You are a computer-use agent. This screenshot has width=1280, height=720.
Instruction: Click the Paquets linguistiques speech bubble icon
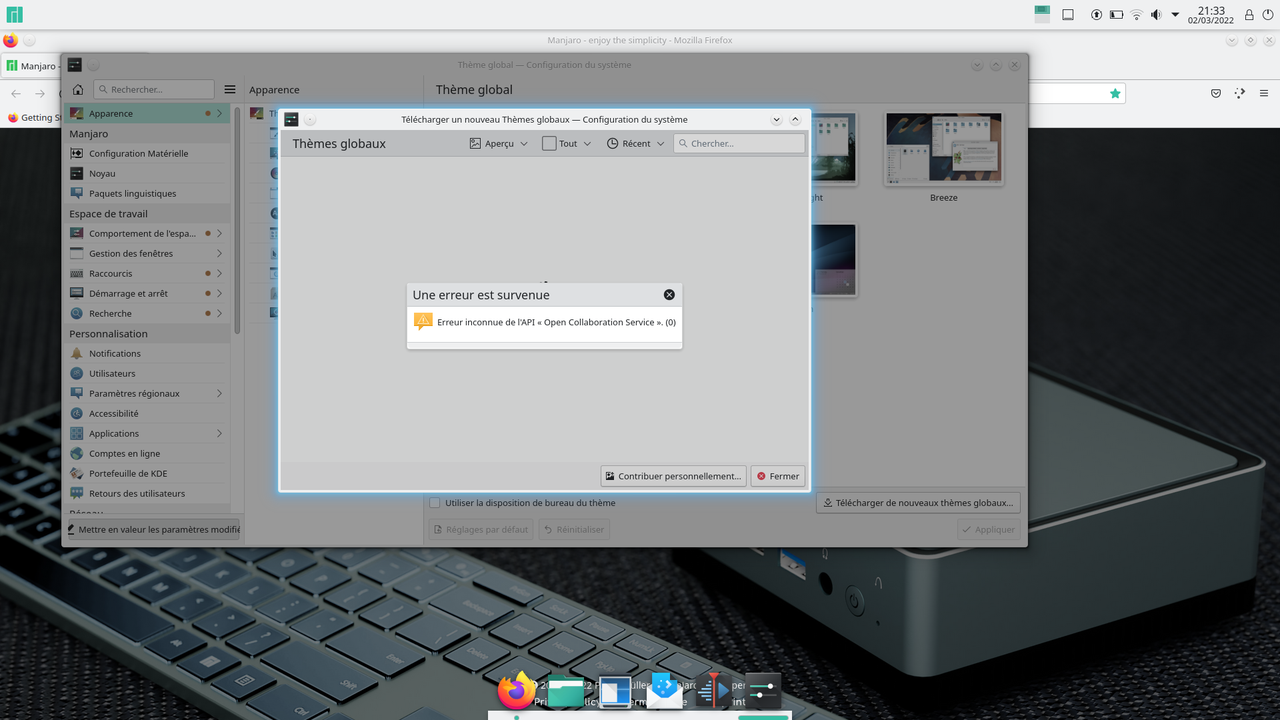coord(77,193)
